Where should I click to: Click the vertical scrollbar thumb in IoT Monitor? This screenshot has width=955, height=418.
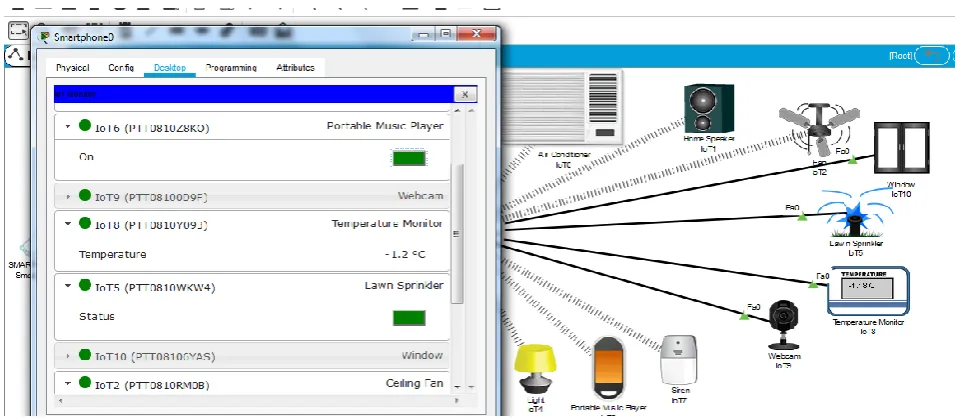click(457, 233)
